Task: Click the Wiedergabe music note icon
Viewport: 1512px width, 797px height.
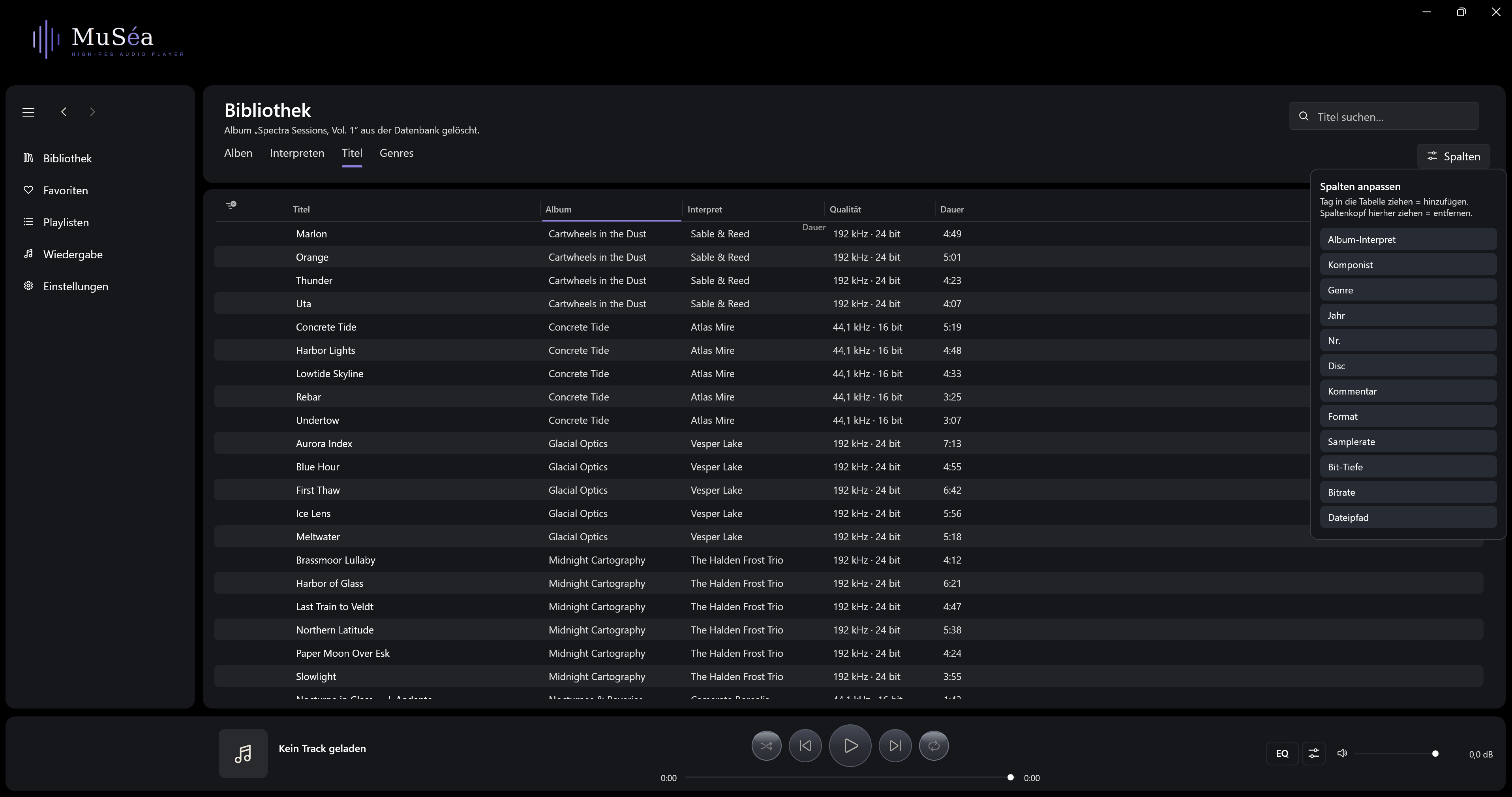Action: [x=28, y=254]
